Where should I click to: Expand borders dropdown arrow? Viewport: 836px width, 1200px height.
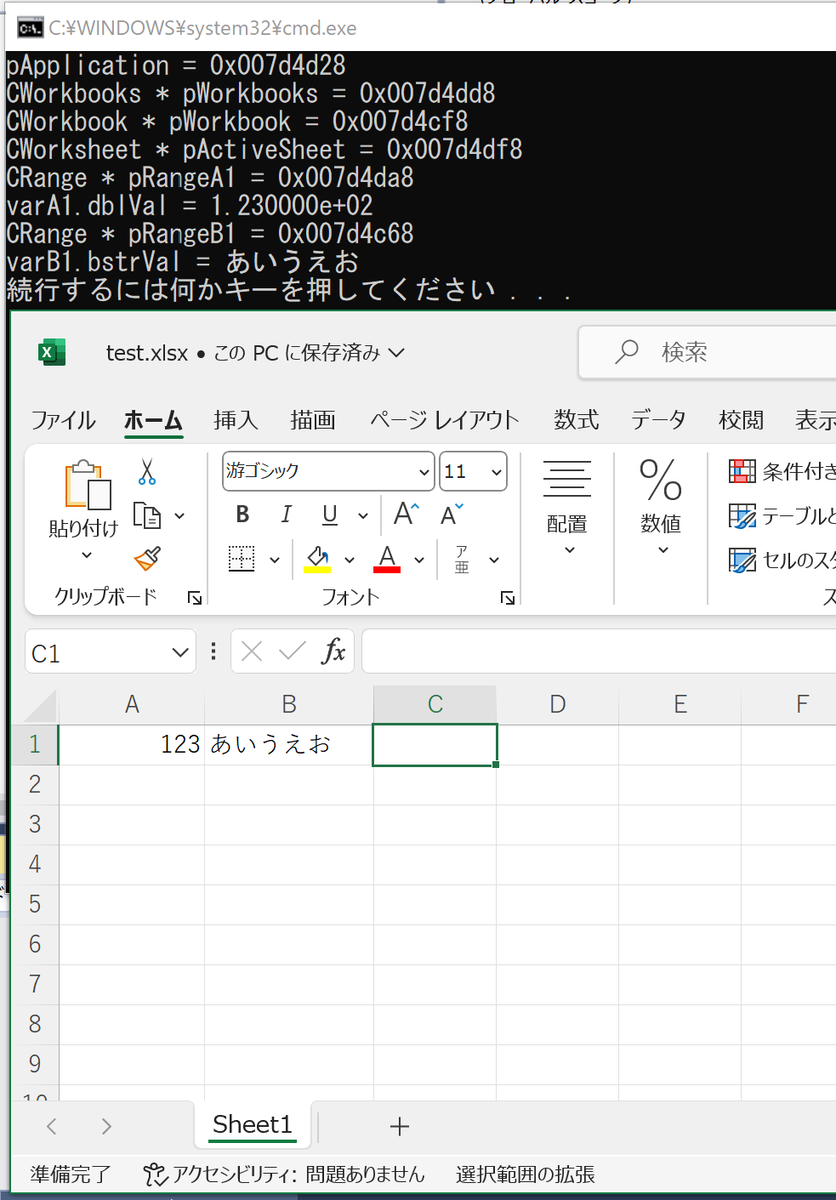[273, 560]
